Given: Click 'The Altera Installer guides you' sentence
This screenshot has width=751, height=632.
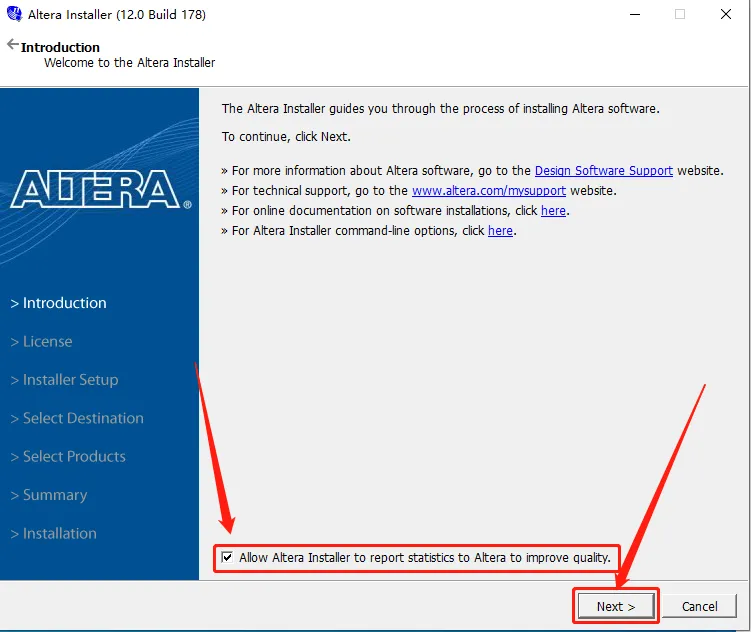Looking at the screenshot, I should point(440,109).
